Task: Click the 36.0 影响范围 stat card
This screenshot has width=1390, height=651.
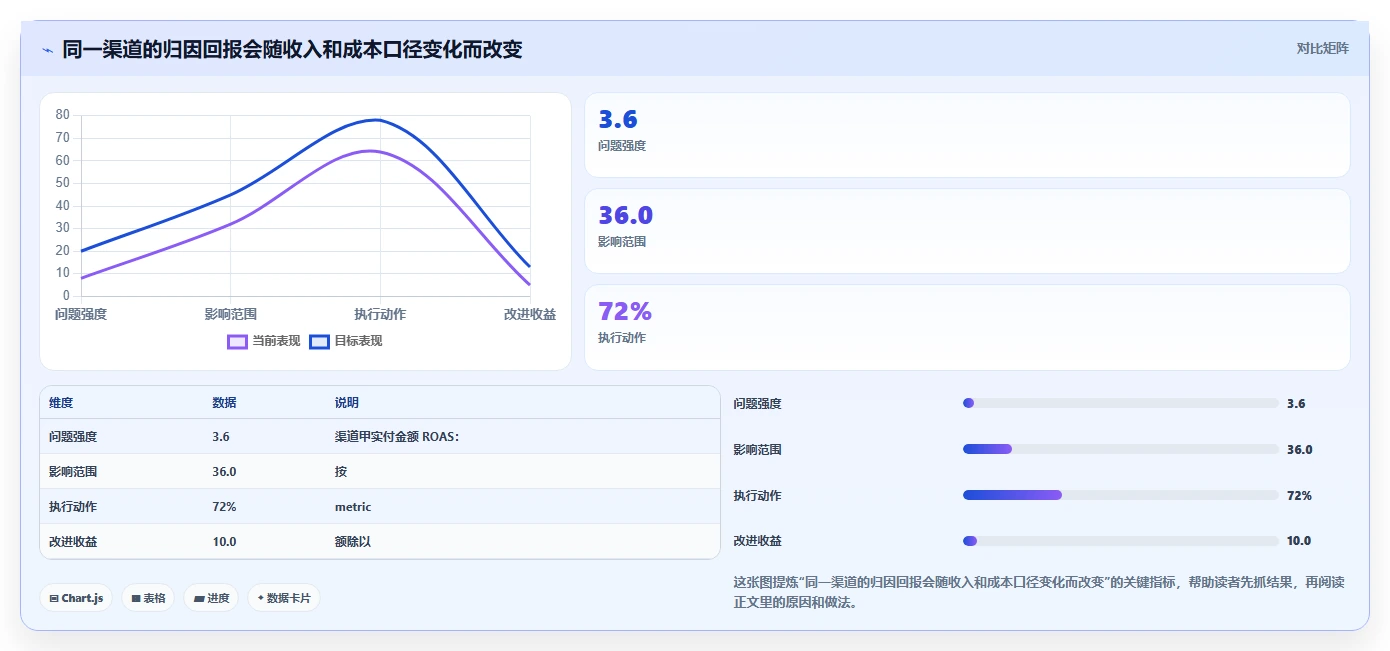Action: (967, 231)
